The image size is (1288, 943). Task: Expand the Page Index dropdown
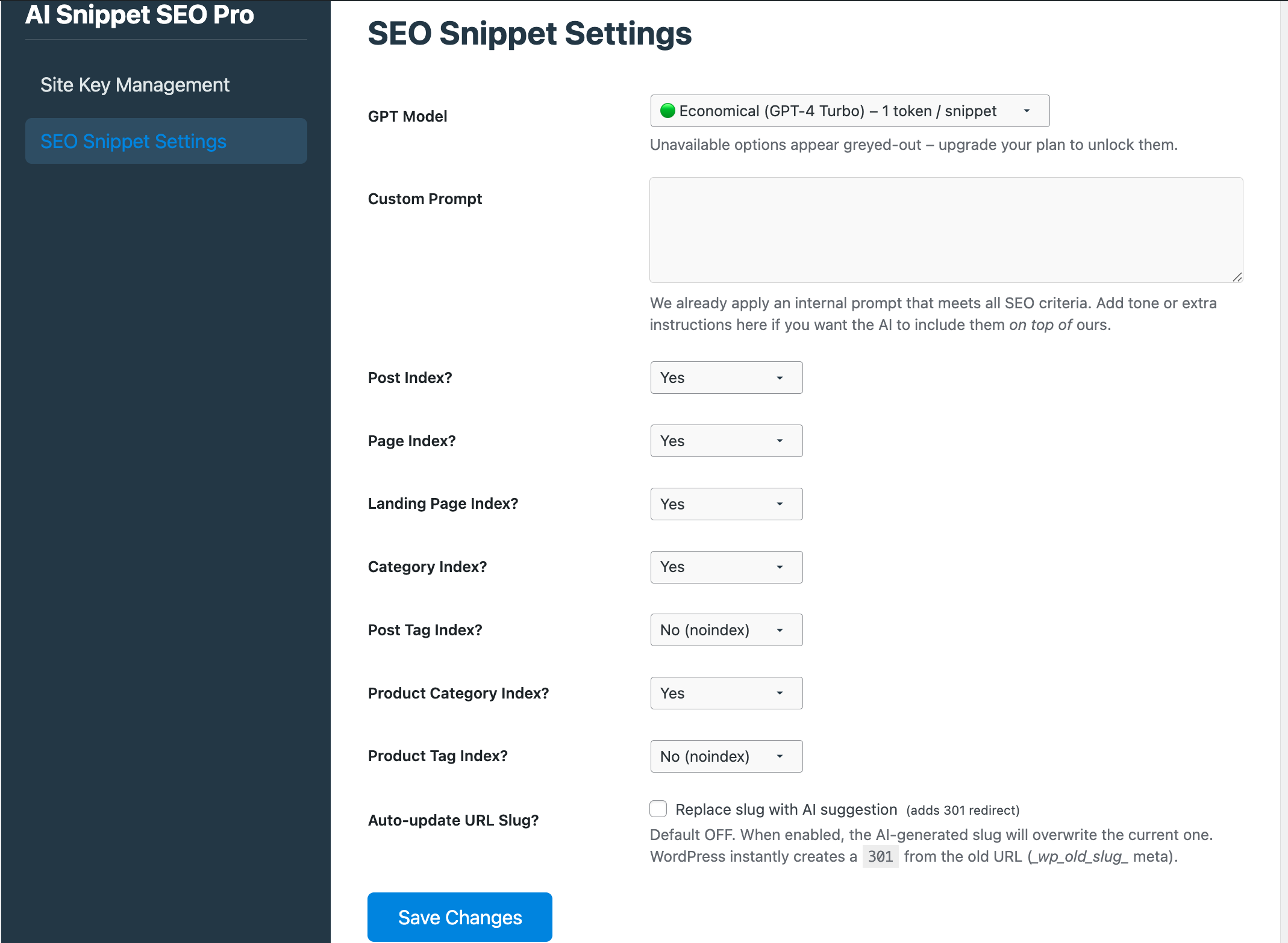click(x=726, y=441)
